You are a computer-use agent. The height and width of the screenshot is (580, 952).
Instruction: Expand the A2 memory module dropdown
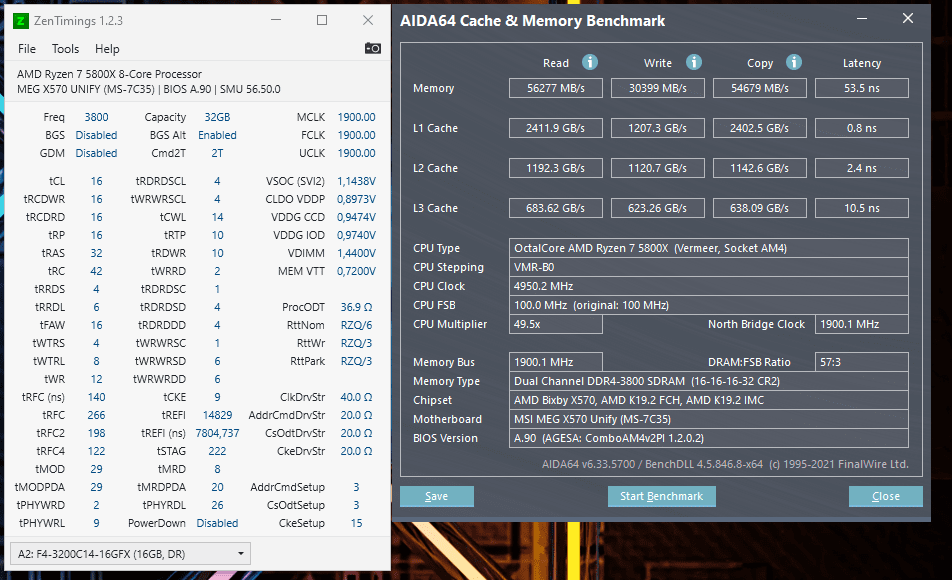tap(131, 554)
